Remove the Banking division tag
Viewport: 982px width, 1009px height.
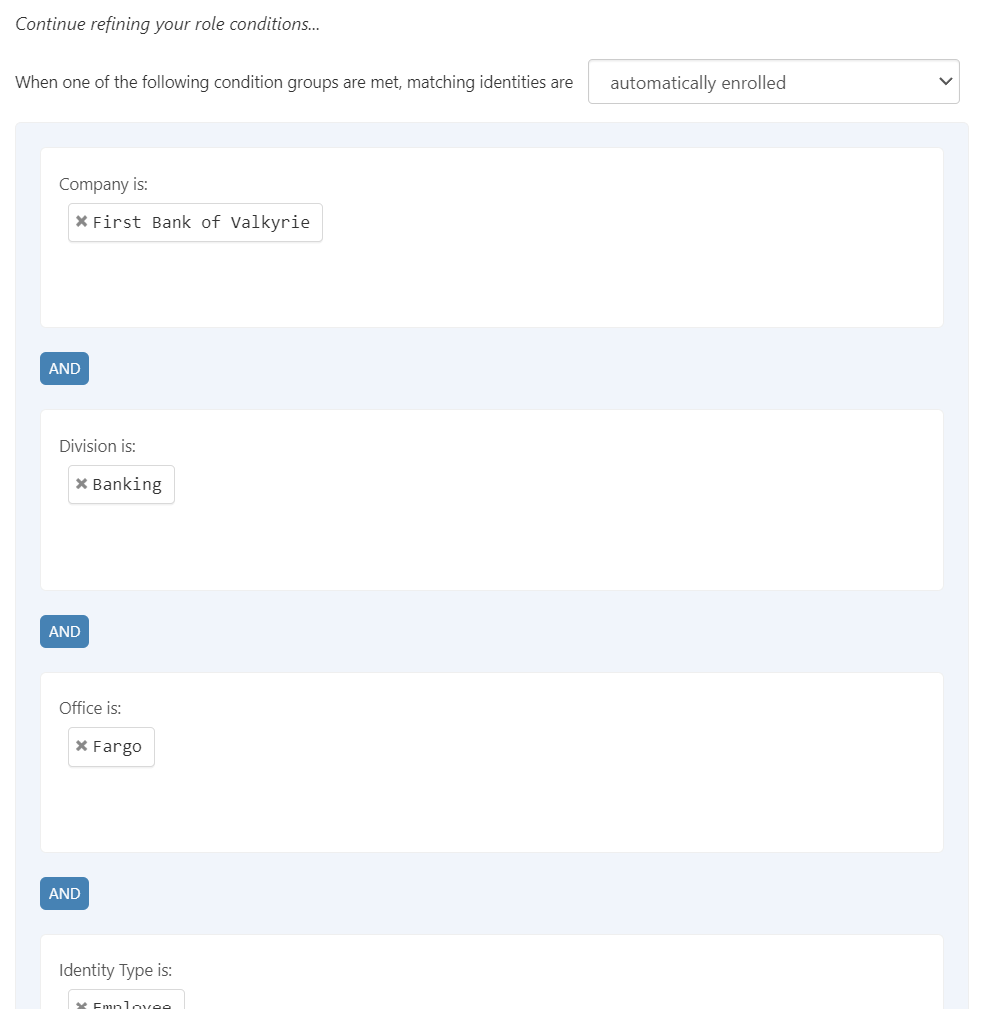pyautogui.click(x=82, y=484)
